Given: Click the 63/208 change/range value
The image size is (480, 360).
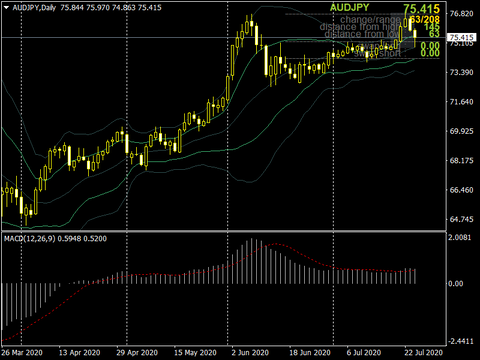Looking at the screenshot, I should (x=425, y=20).
